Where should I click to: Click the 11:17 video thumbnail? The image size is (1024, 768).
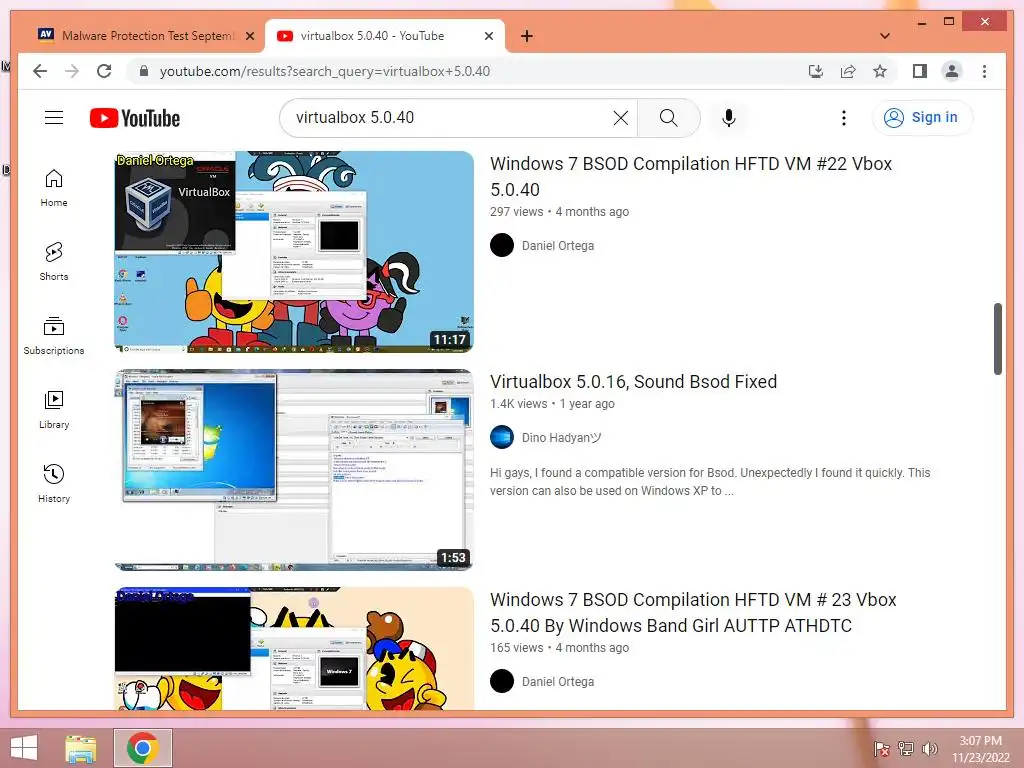coord(294,252)
